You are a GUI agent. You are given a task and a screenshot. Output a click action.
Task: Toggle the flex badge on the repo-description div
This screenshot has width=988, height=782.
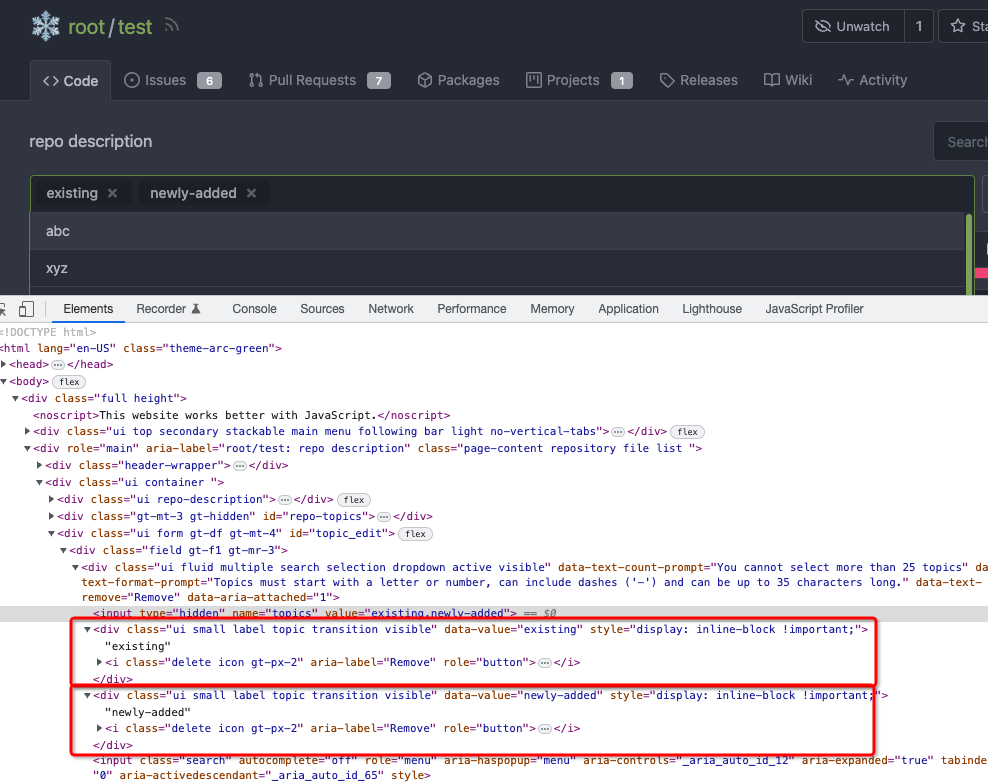coord(354,500)
